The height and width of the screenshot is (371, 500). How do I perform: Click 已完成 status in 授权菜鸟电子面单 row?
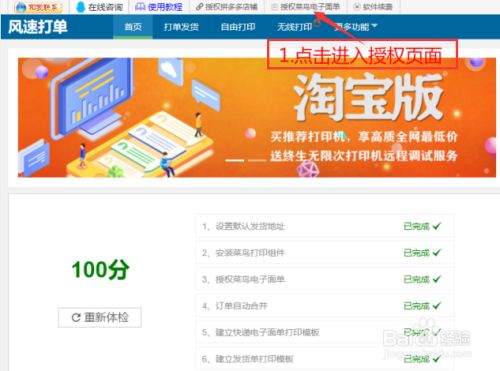[x=422, y=279]
